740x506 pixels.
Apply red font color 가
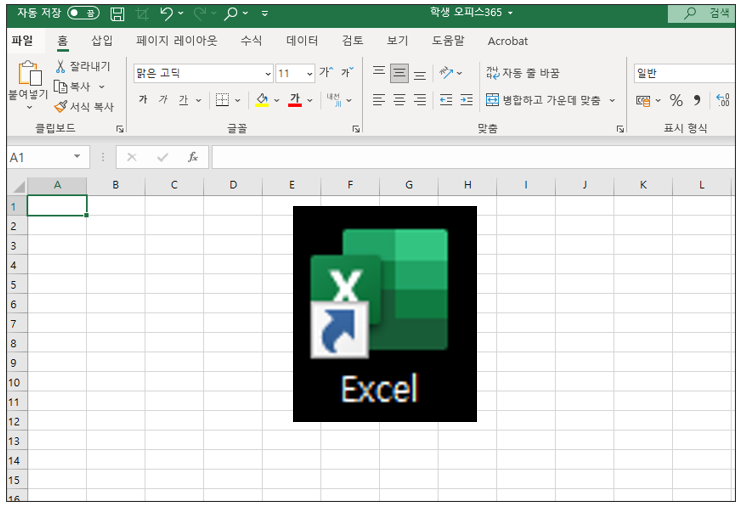tap(295, 100)
